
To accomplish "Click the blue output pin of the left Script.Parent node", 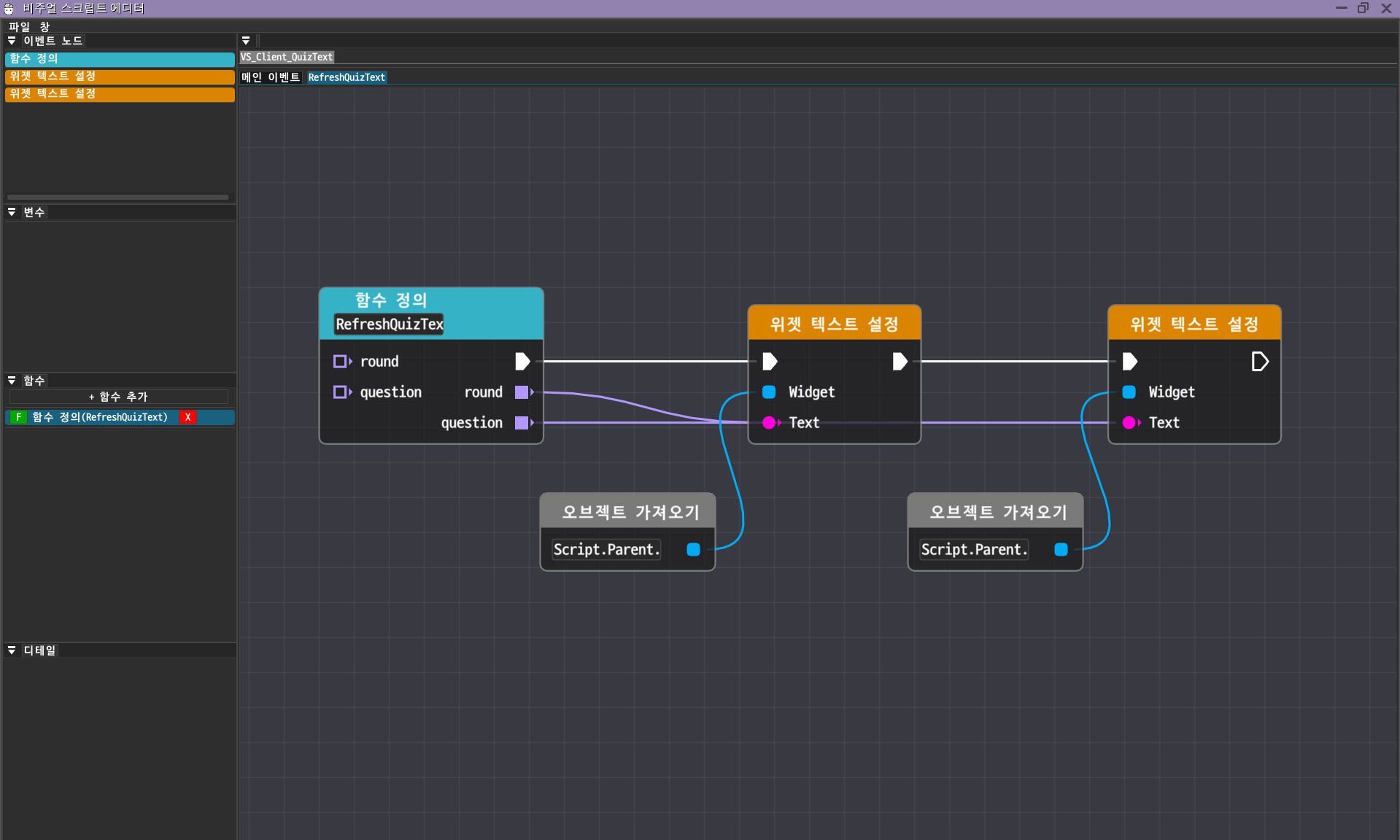I will (x=693, y=550).
